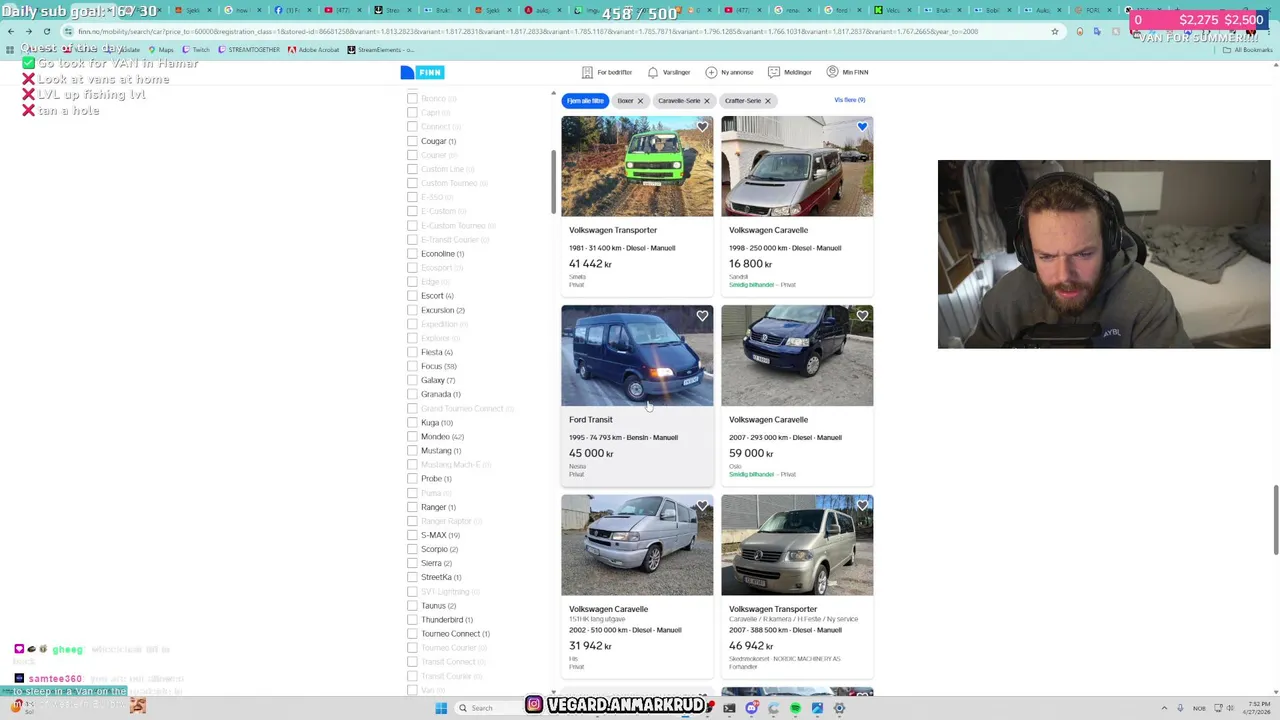Screen dimensions: 1280x720
Task: Open the Maps bookmark
Action: coord(161,50)
